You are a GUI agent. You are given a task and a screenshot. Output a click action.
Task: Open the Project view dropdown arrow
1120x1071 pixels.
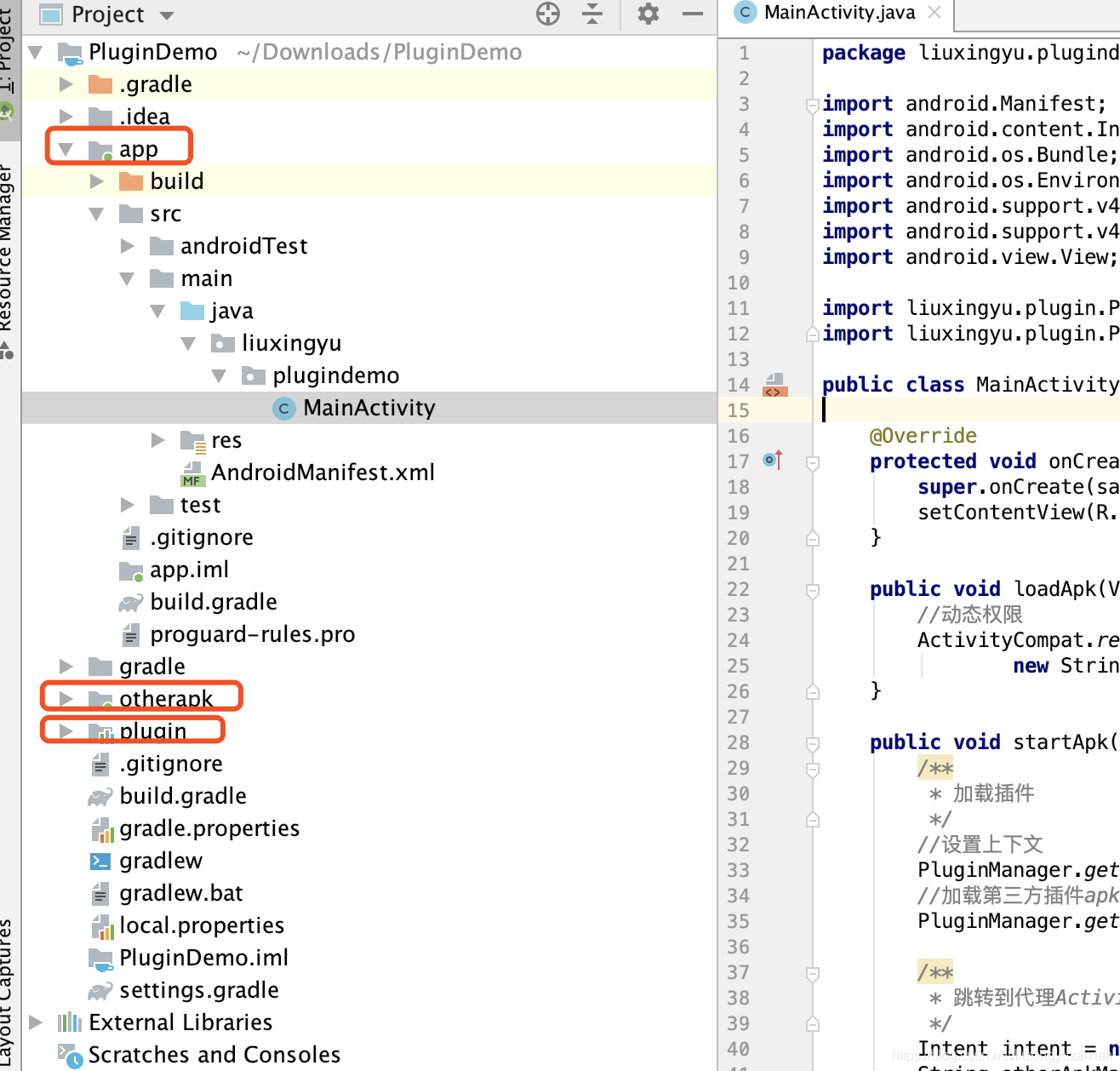167,15
